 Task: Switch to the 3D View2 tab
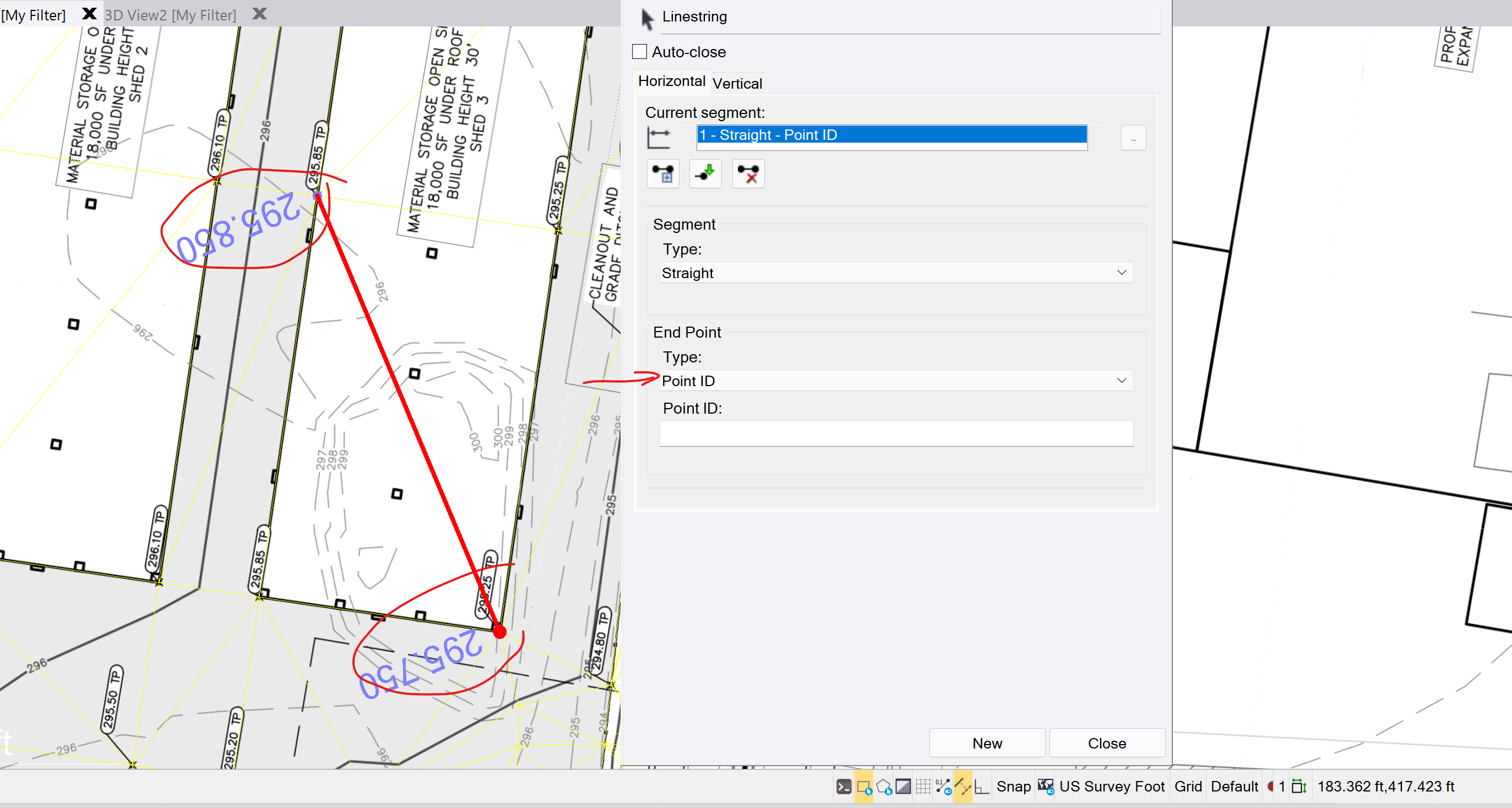171,15
